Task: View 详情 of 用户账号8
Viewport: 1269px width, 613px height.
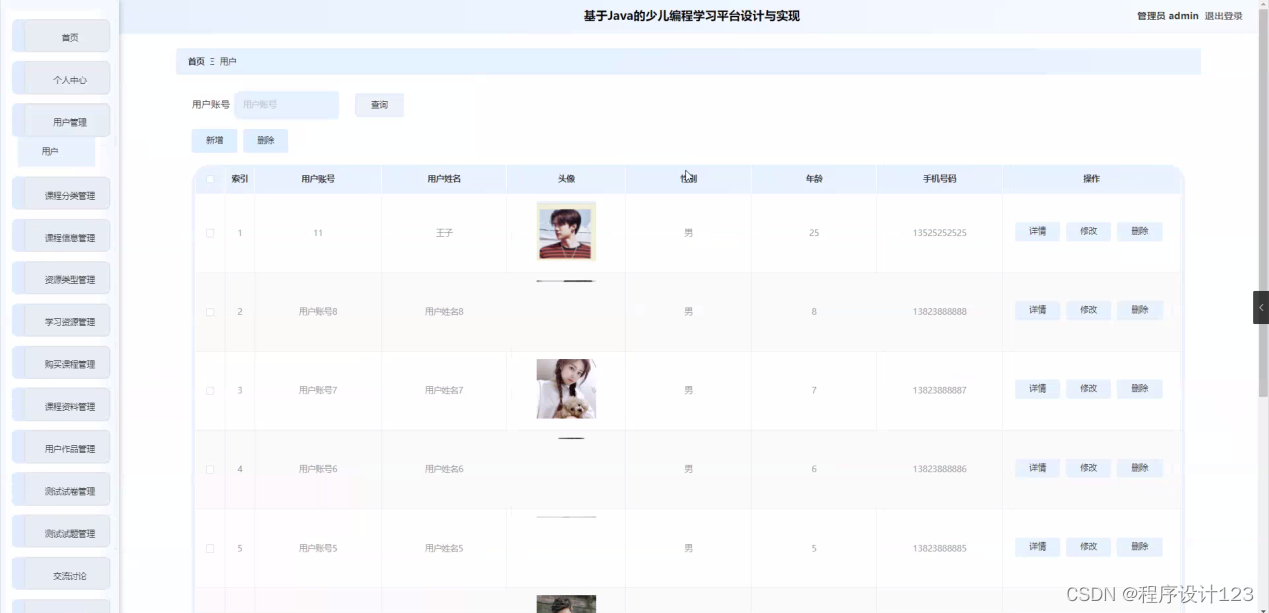Action: tap(1037, 310)
